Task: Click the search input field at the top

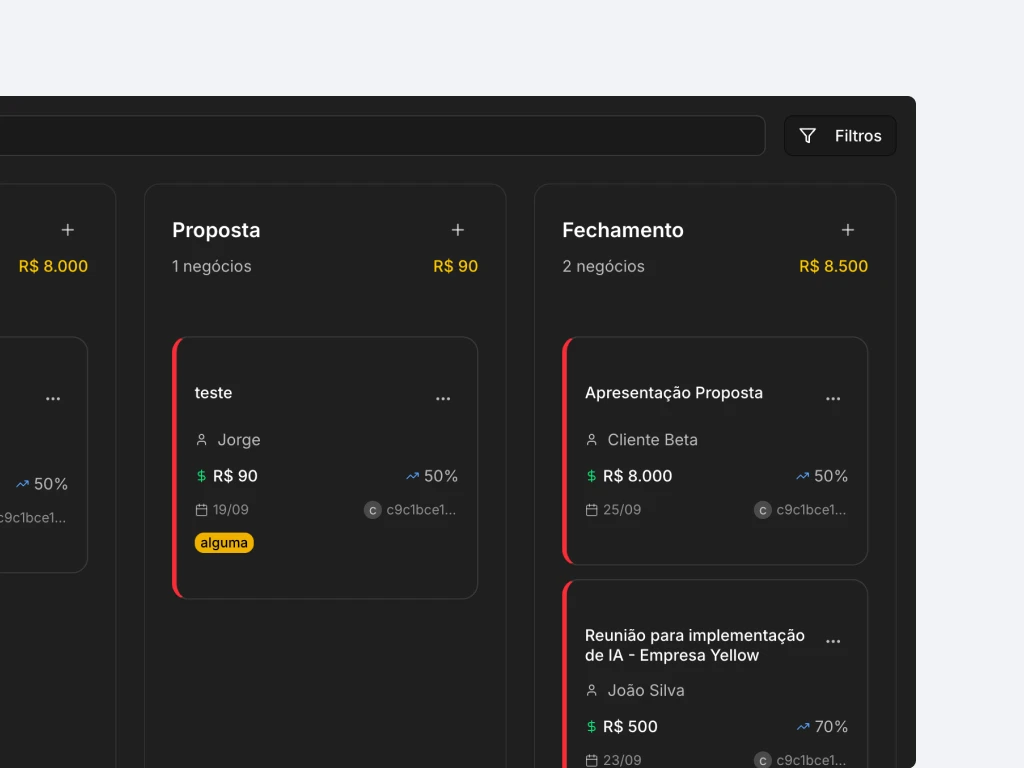Action: [x=380, y=135]
